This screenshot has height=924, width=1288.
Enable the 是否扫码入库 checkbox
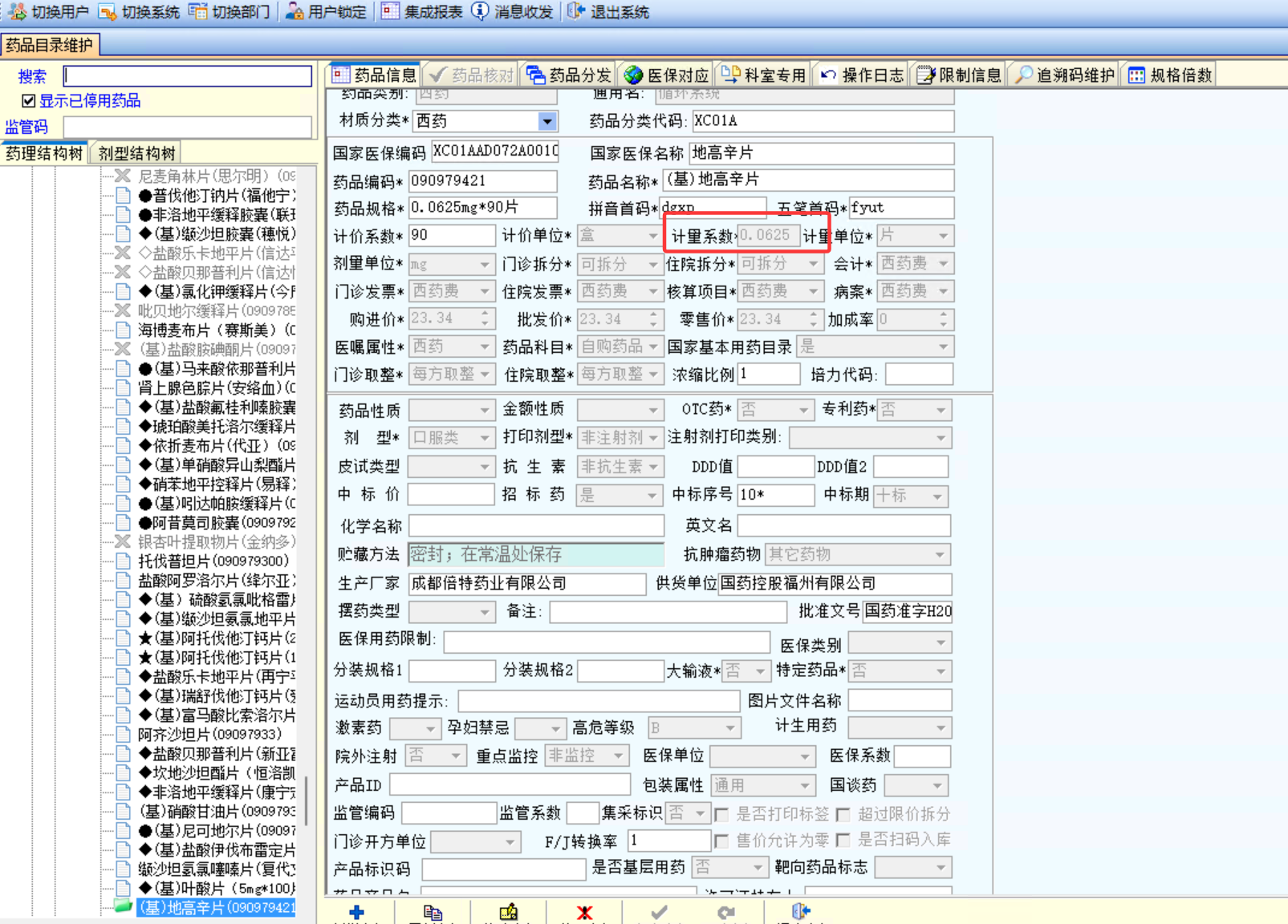point(843,841)
